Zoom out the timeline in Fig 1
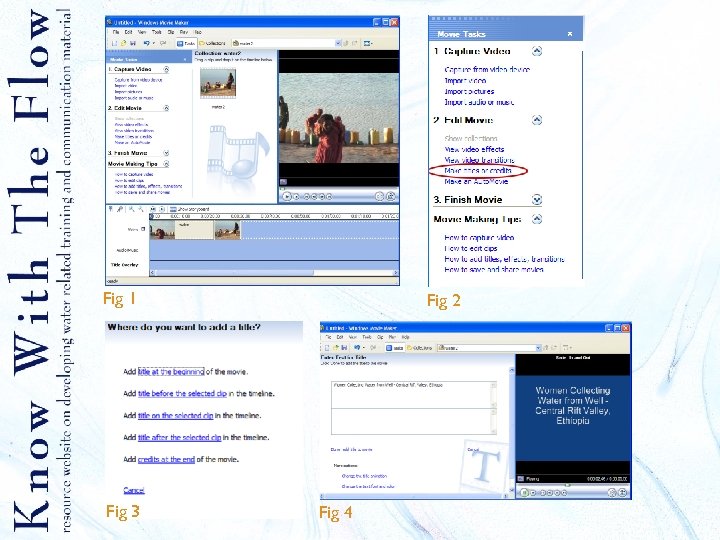Viewport: 720px width, 540px height. click(141, 209)
